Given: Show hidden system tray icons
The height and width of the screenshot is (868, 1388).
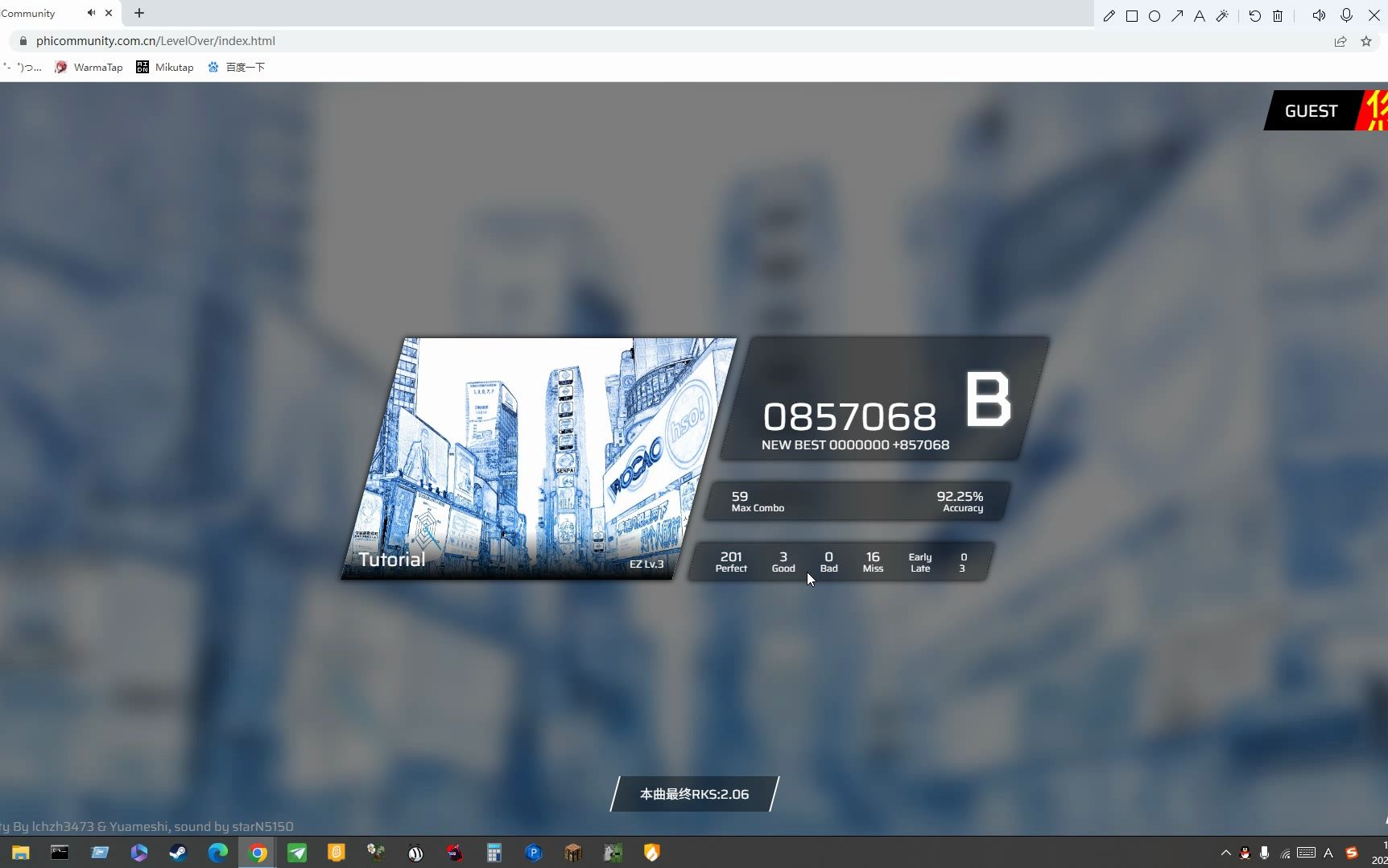Looking at the screenshot, I should tap(1226, 853).
